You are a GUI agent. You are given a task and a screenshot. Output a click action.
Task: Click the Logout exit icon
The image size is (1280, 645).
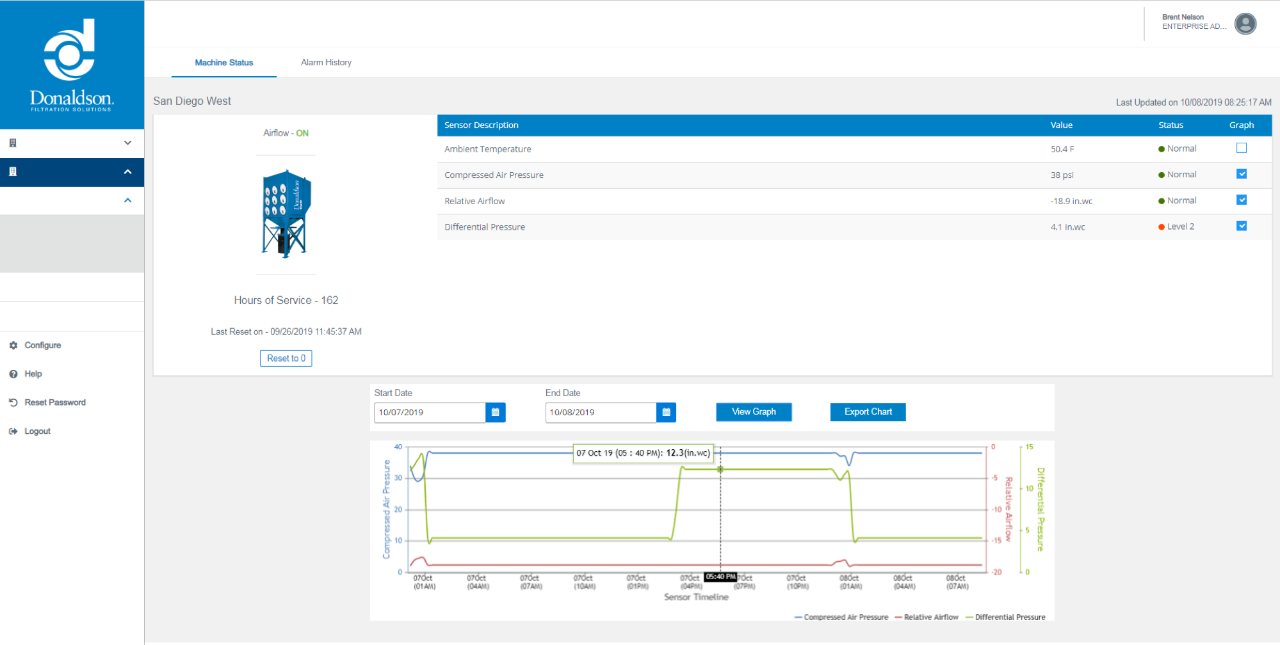pyautogui.click(x=13, y=432)
